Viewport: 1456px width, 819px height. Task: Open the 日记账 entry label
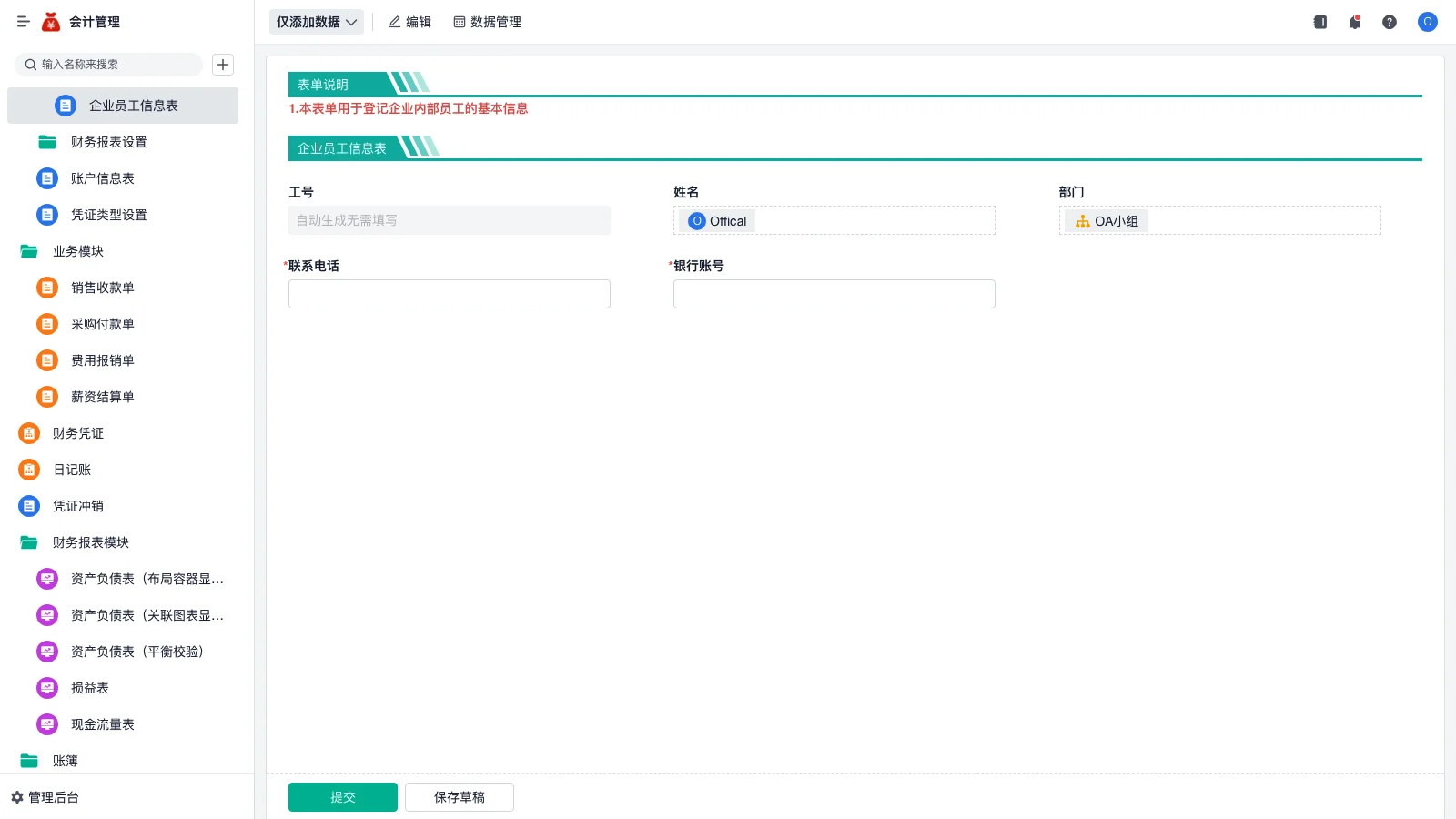(72, 470)
